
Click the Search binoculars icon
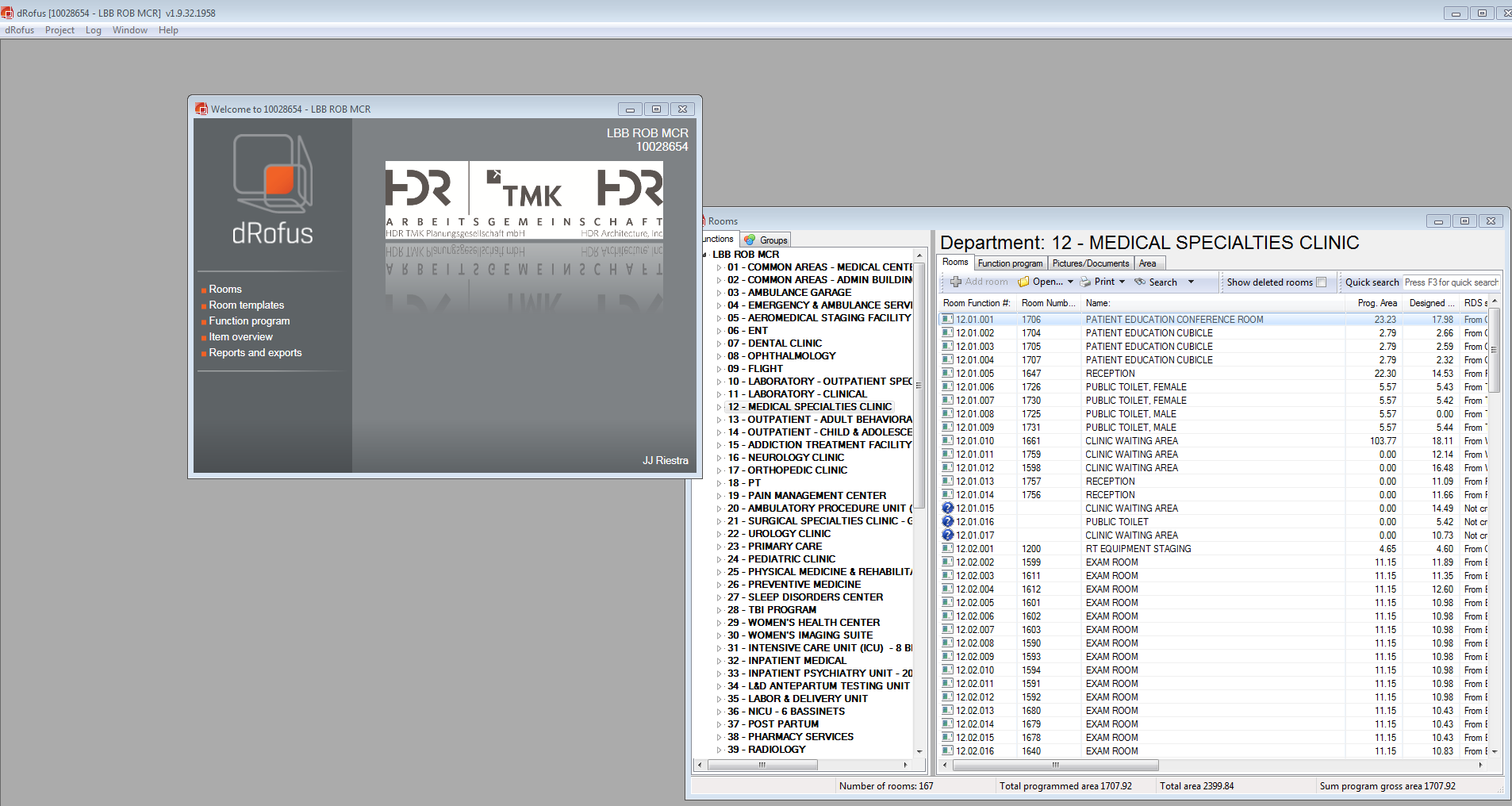(x=1140, y=282)
